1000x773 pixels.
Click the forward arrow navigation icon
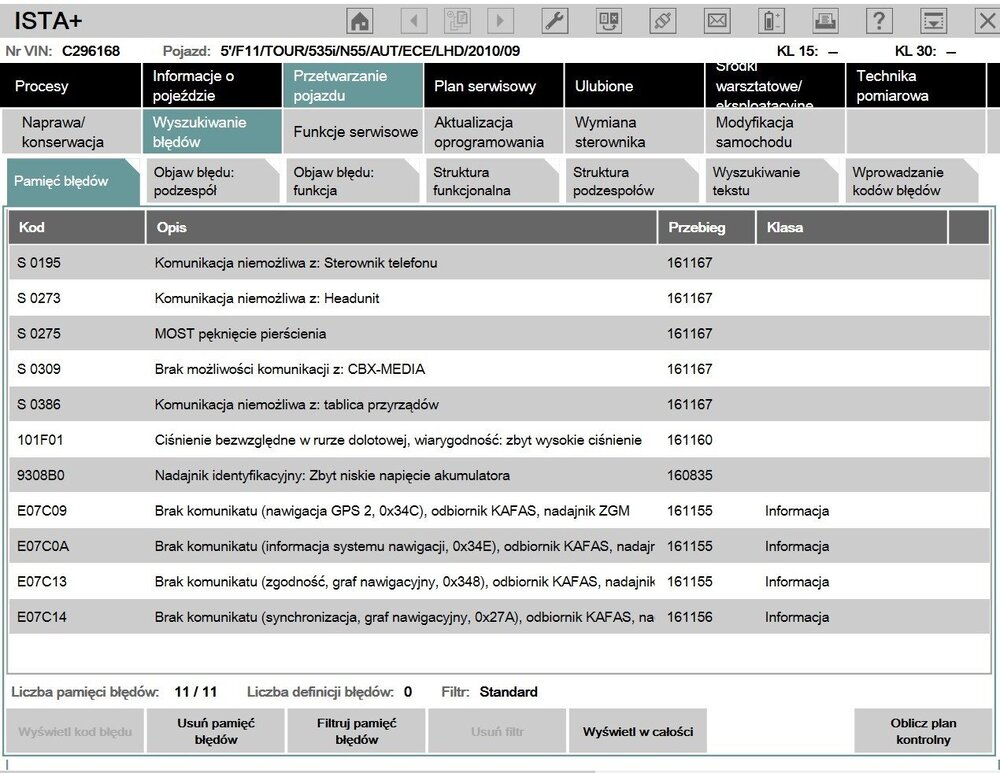(x=500, y=21)
